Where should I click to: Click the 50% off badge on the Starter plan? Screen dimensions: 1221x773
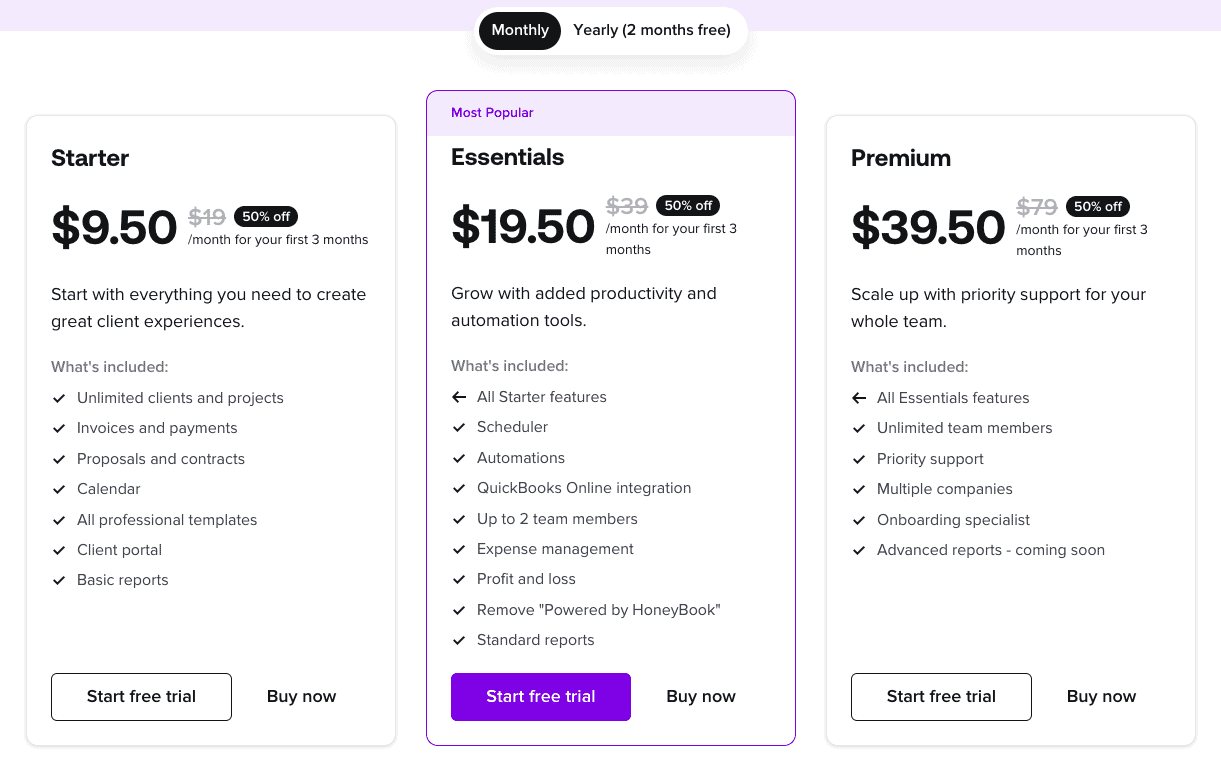pos(266,216)
